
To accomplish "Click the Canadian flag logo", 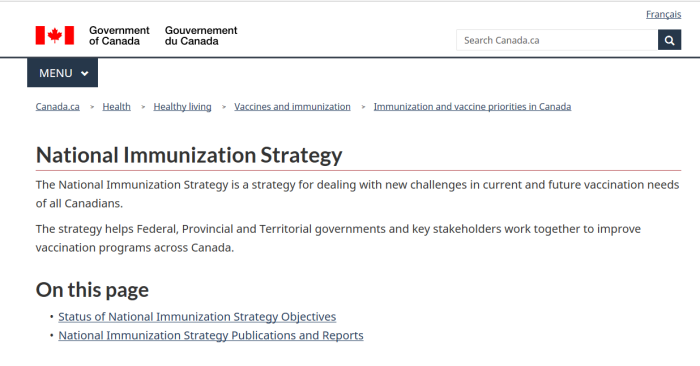I will [54, 35].
